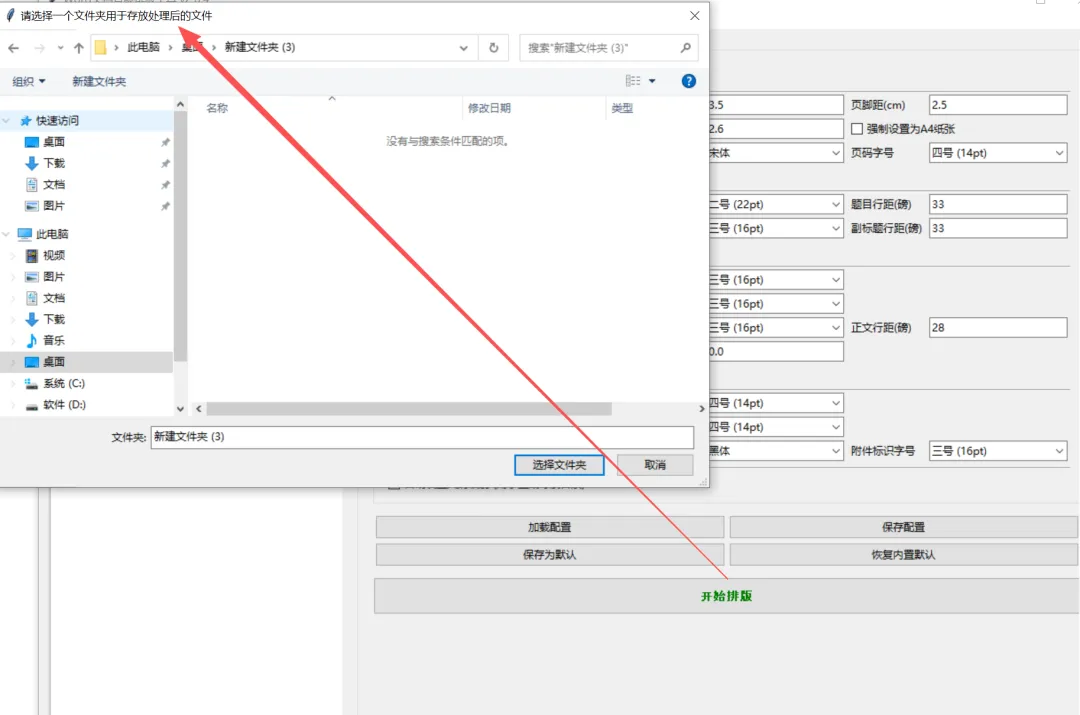Select 此电脑 in the navigation tree
This screenshot has height=715, width=1080.
coord(52,234)
